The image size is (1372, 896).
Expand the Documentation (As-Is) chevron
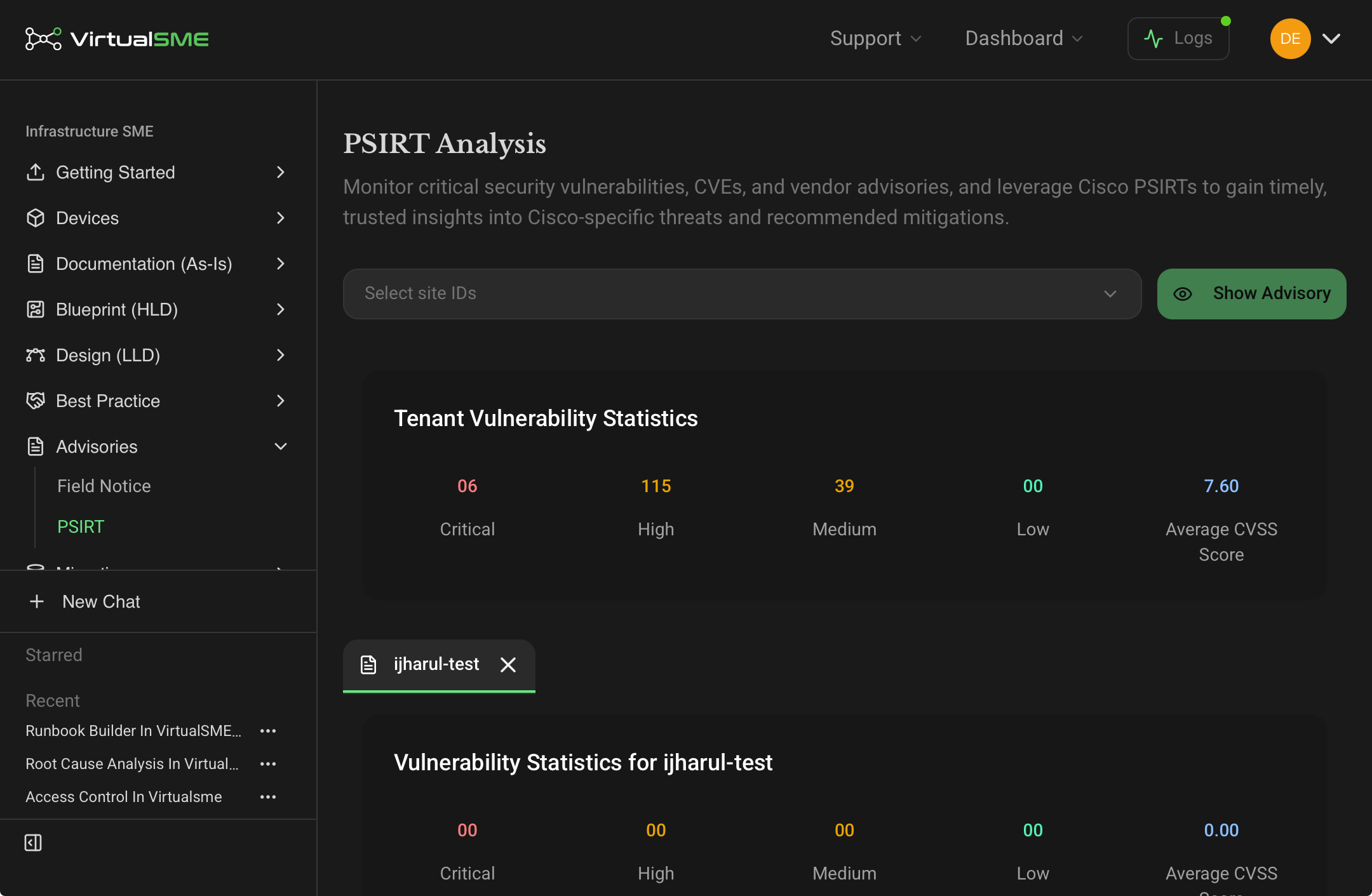(281, 264)
